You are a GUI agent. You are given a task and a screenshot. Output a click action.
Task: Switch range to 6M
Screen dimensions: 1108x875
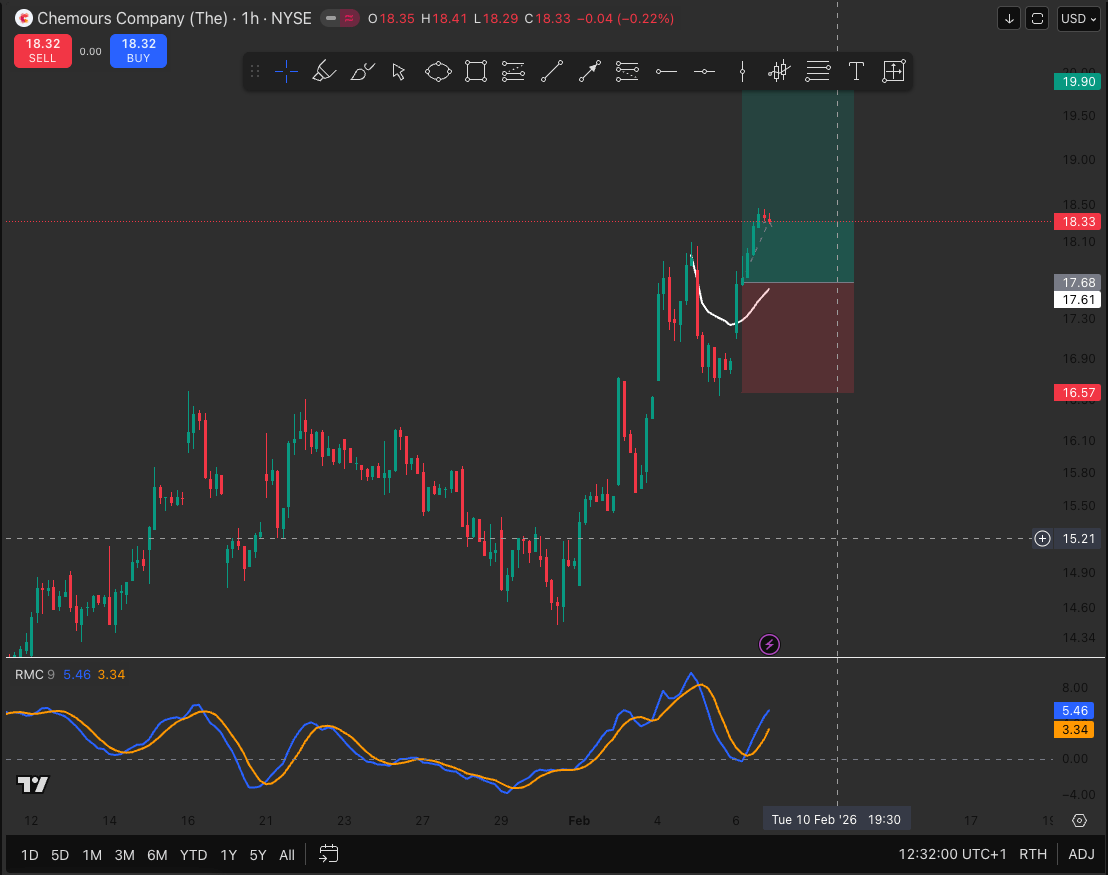click(x=157, y=855)
